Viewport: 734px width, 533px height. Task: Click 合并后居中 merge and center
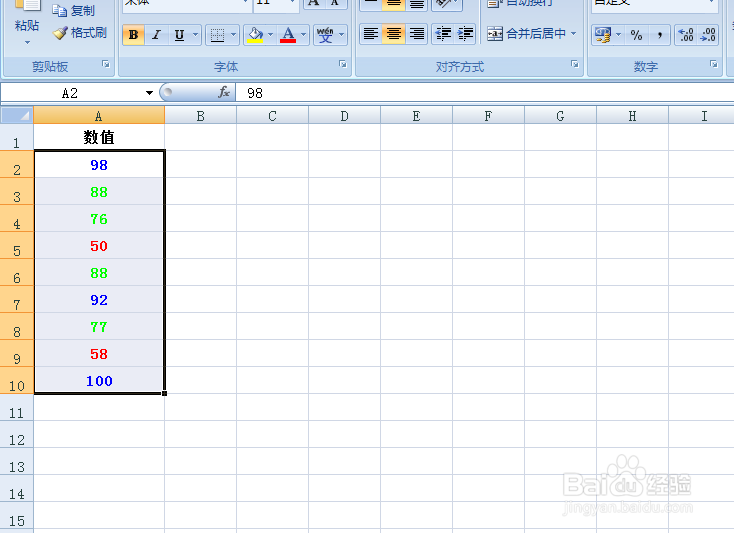tap(526, 34)
